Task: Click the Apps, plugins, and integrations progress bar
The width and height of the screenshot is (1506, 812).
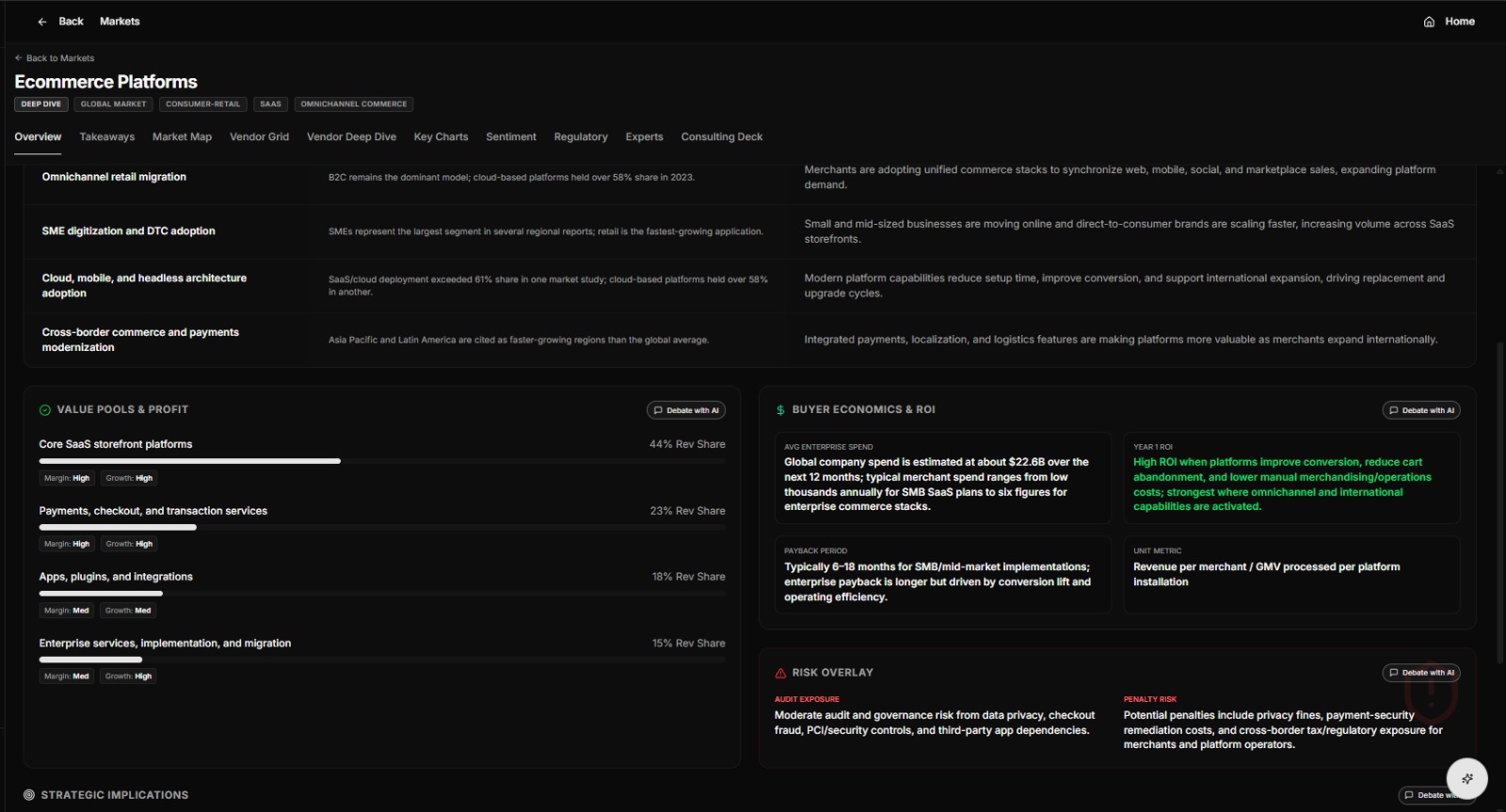Action: (382, 594)
